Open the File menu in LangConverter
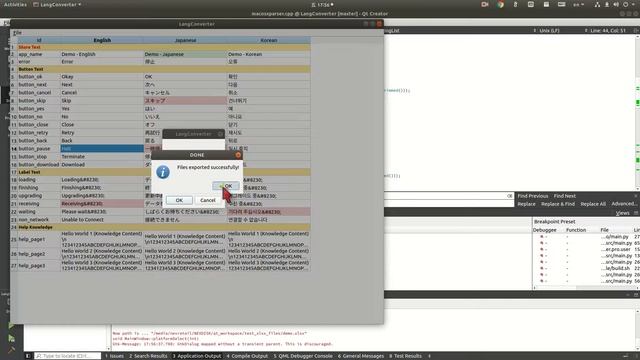Viewport: 640px width, 360px height. 17,33
